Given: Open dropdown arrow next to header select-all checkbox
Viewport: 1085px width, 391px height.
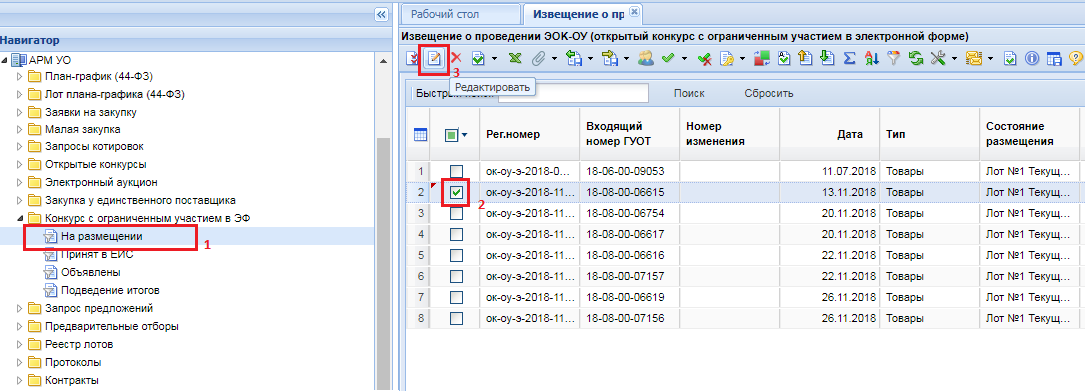Looking at the screenshot, I should (465, 136).
